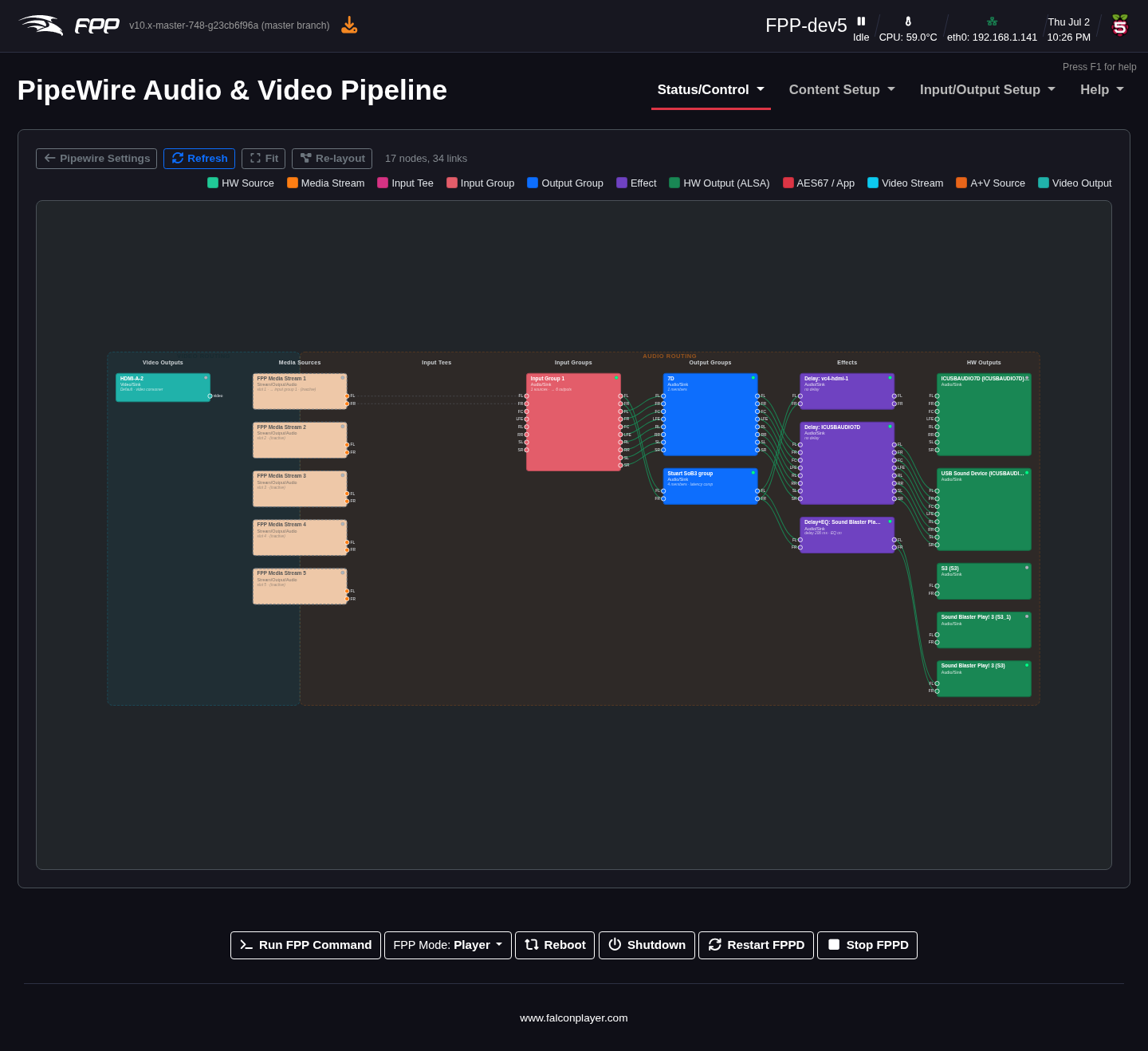Expand the Help dropdown
Screen dimensions: 1148x1051
click(1102, 90)
